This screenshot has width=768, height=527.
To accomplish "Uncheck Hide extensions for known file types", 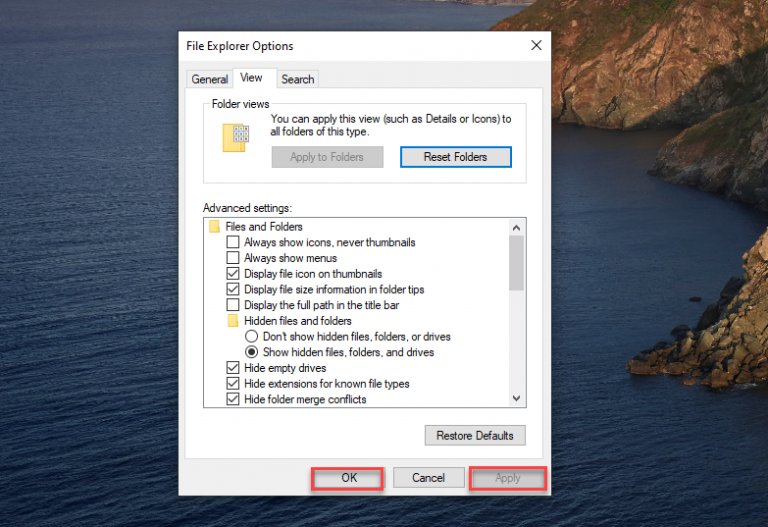I will (233, 383).
